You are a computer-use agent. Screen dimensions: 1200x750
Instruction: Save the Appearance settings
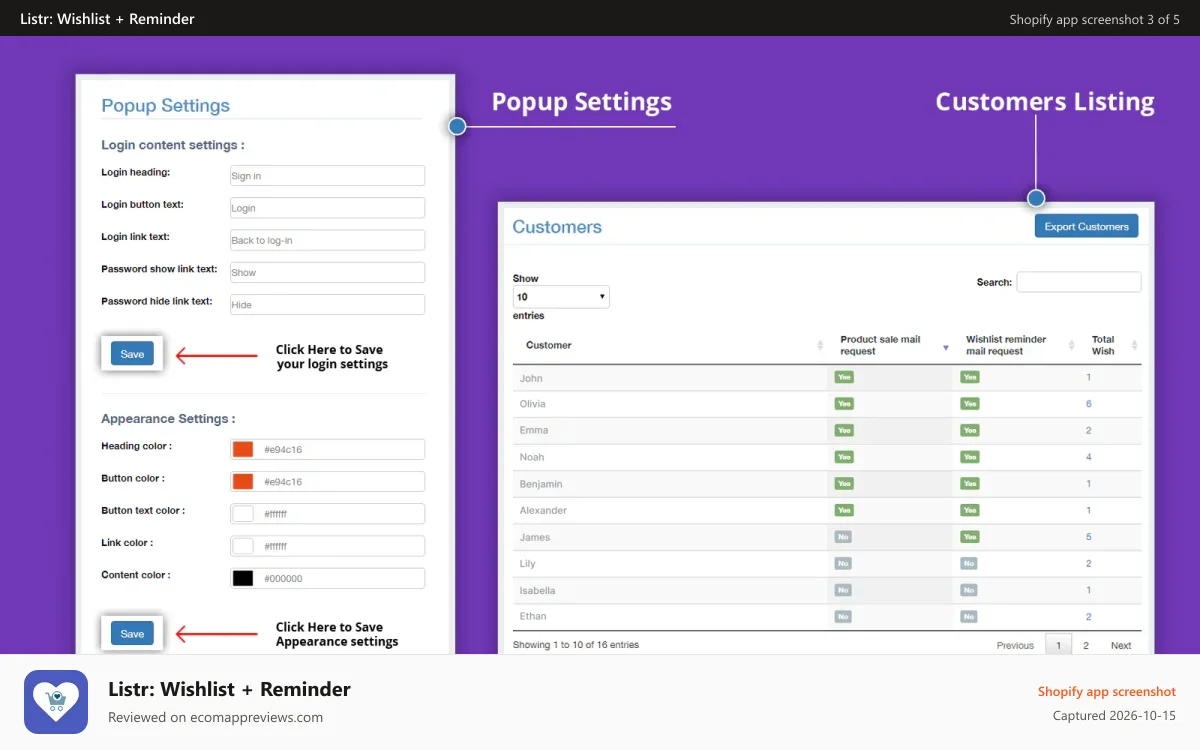[x=132, y=634]
